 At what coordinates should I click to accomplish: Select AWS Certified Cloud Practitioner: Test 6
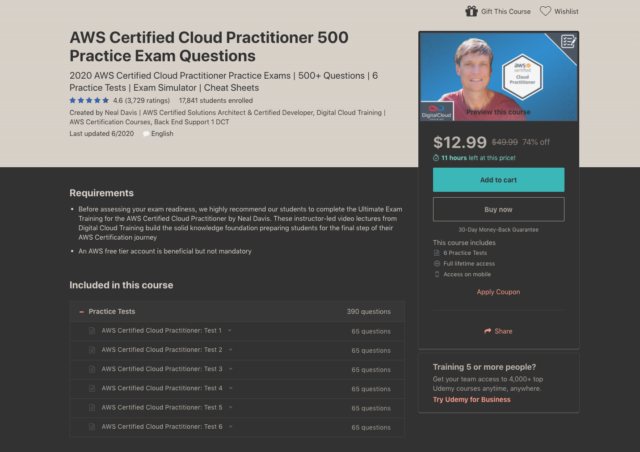pos(162,427)
